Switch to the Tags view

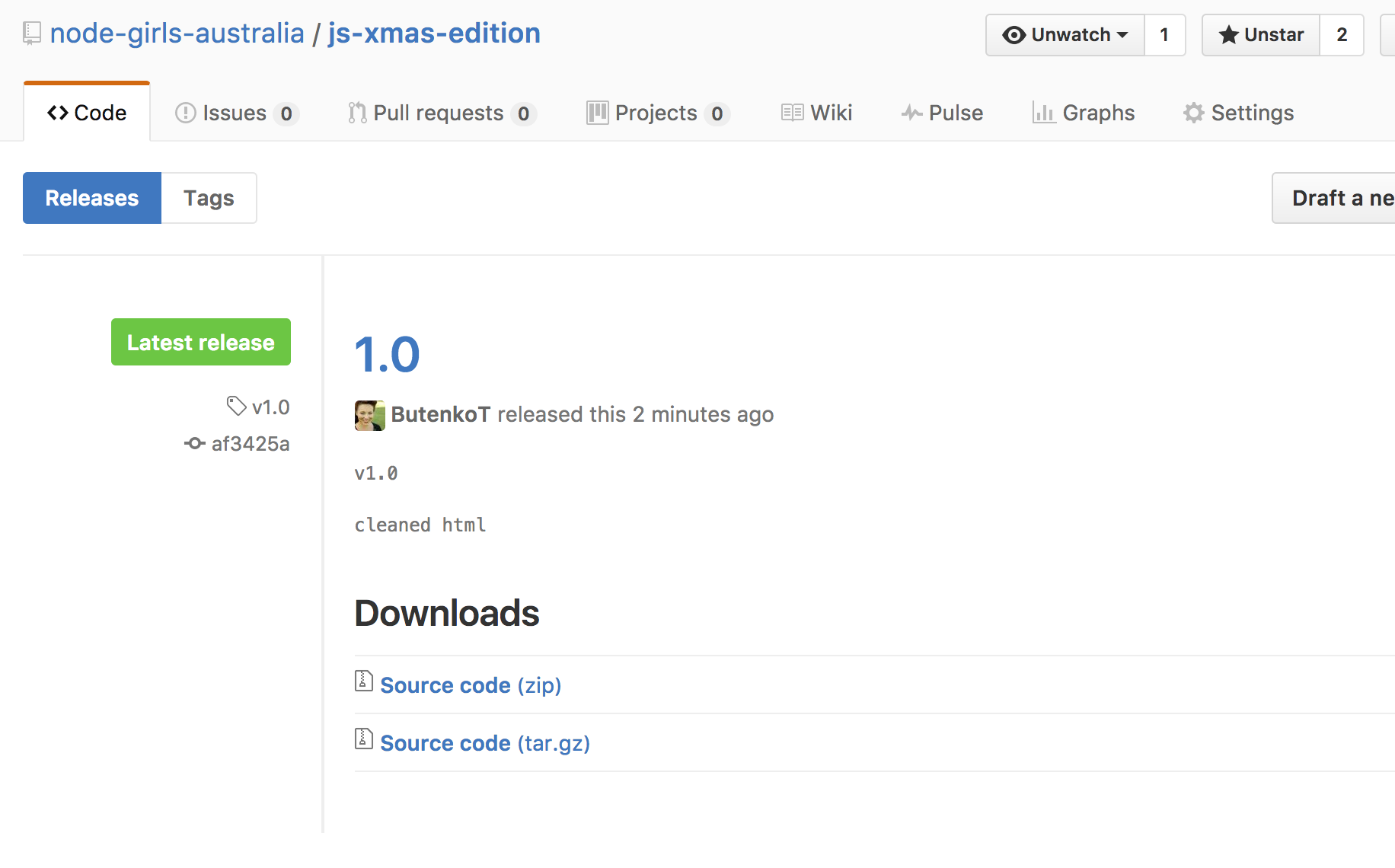[209, 198]
